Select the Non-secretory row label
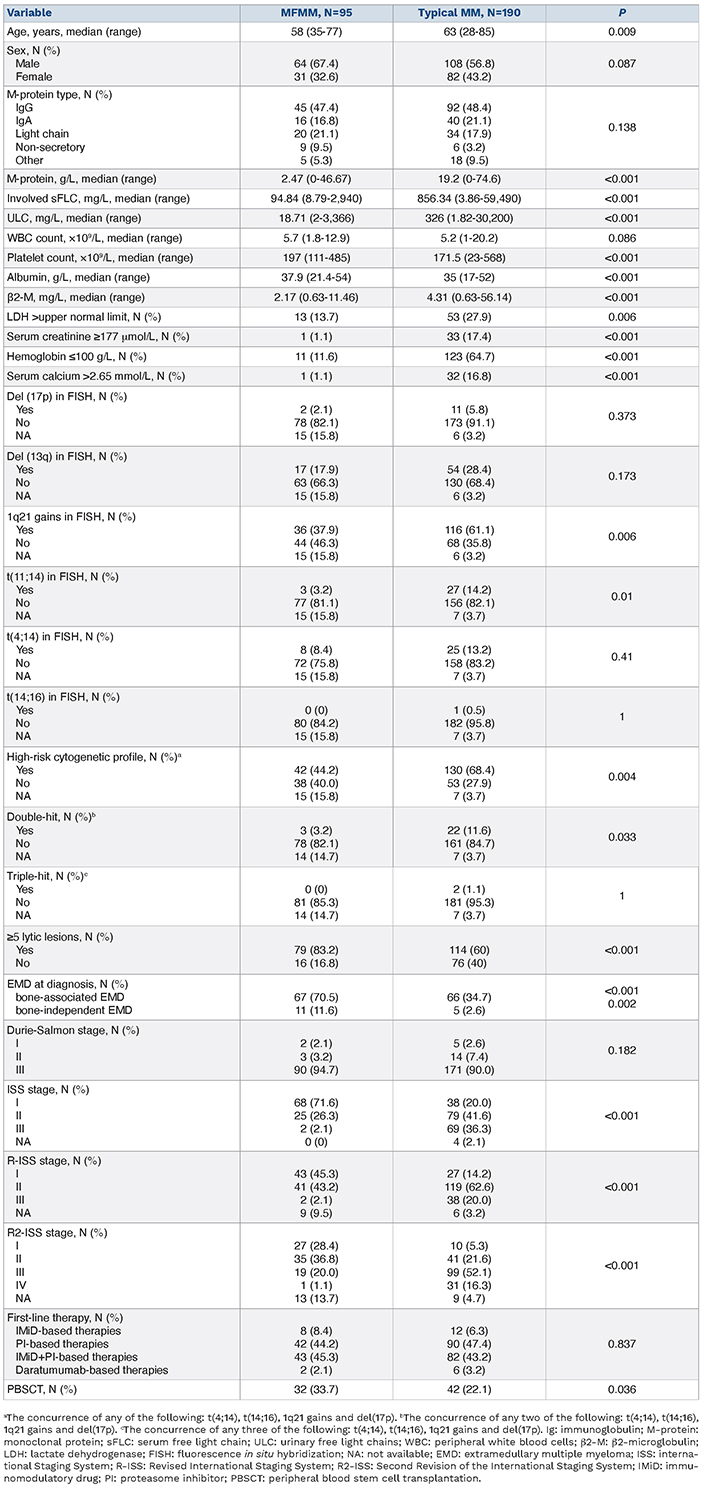 (54, 145)
